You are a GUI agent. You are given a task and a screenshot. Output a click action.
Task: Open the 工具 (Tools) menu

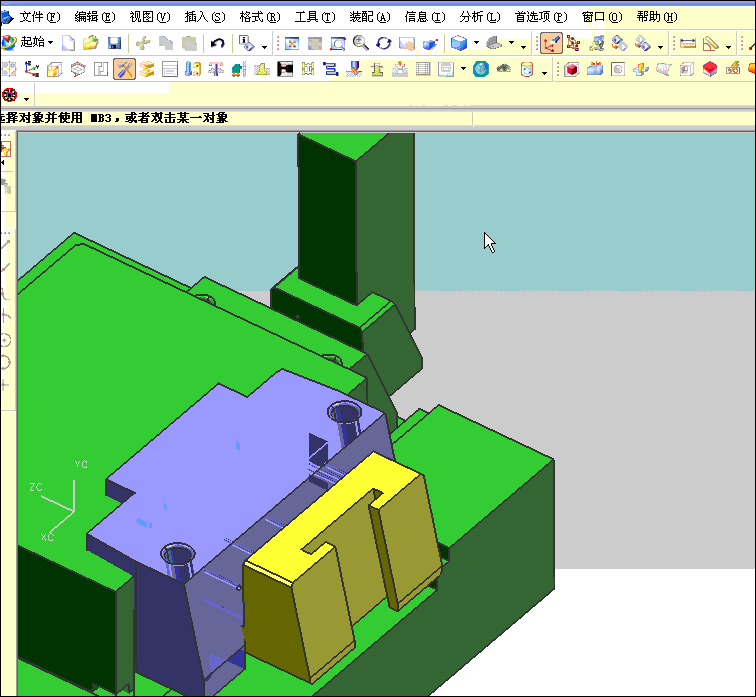pyautogui.click(x=314, y=17)
